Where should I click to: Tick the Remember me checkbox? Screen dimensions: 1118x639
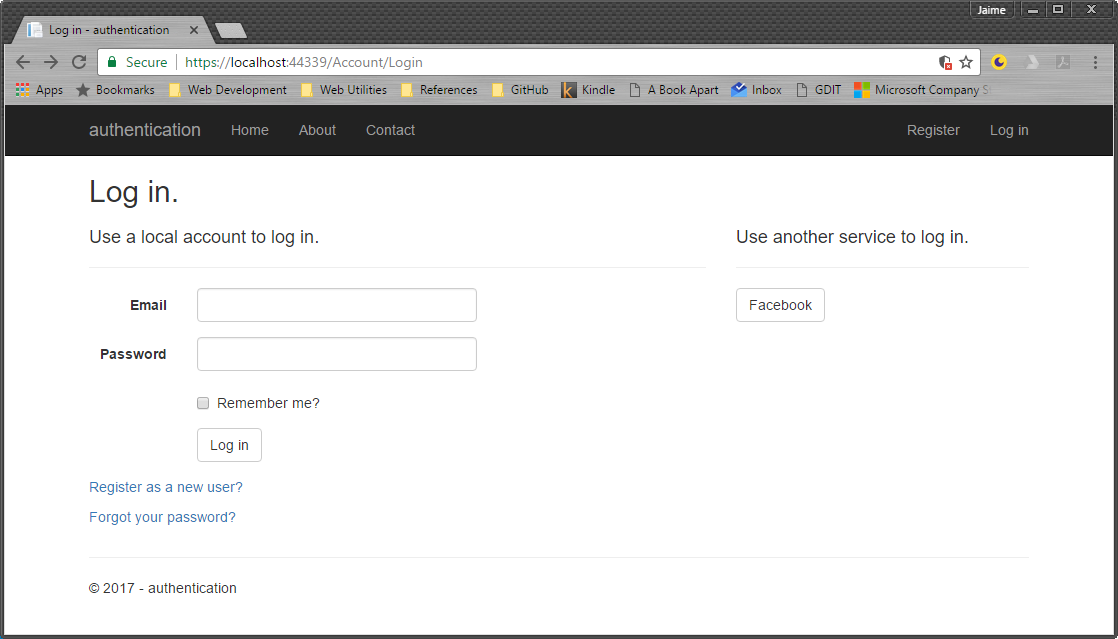pos(203,403)
